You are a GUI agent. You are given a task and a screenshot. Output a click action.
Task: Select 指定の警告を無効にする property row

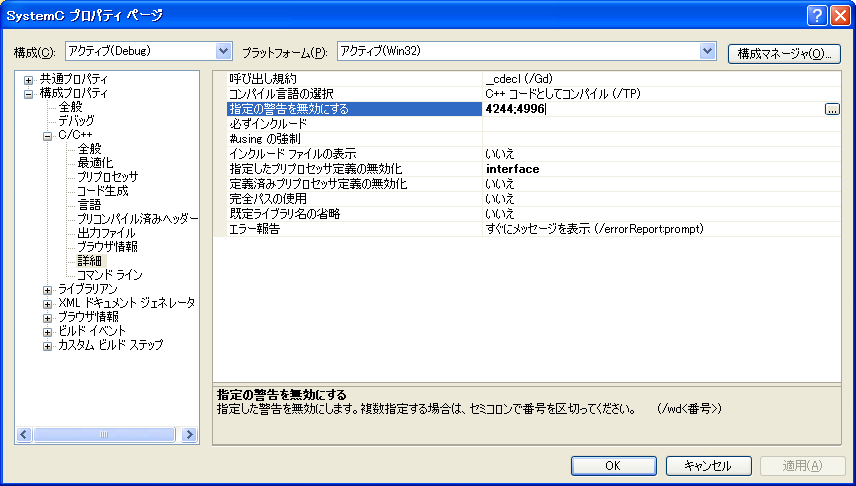pos(355,109)
